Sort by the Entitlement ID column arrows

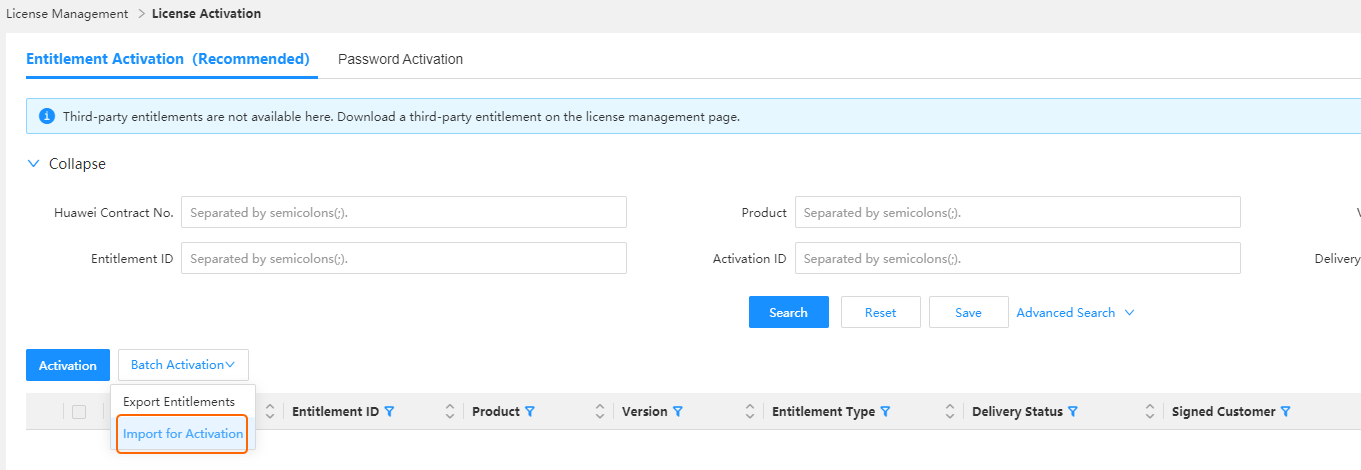[x=450, y=412]
